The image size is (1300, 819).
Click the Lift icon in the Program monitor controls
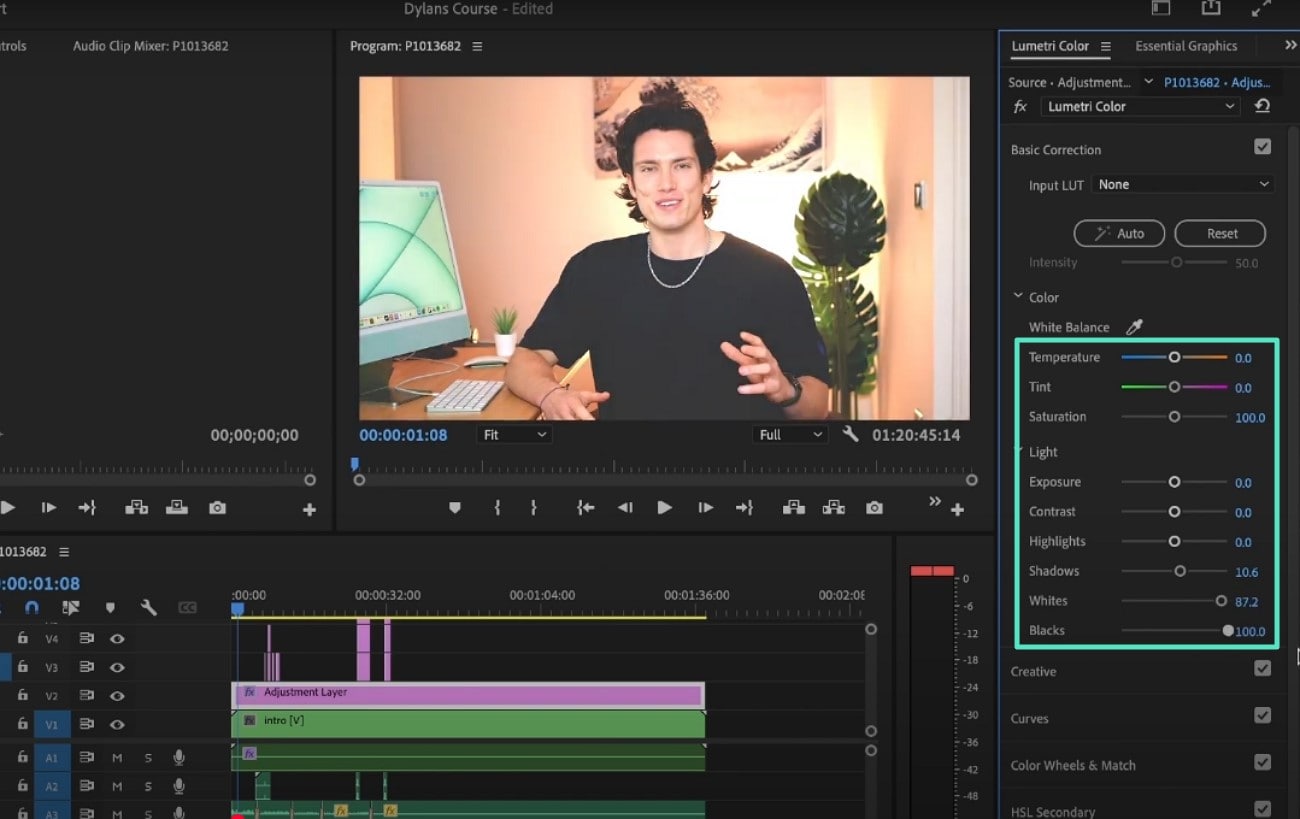[793, 507]
